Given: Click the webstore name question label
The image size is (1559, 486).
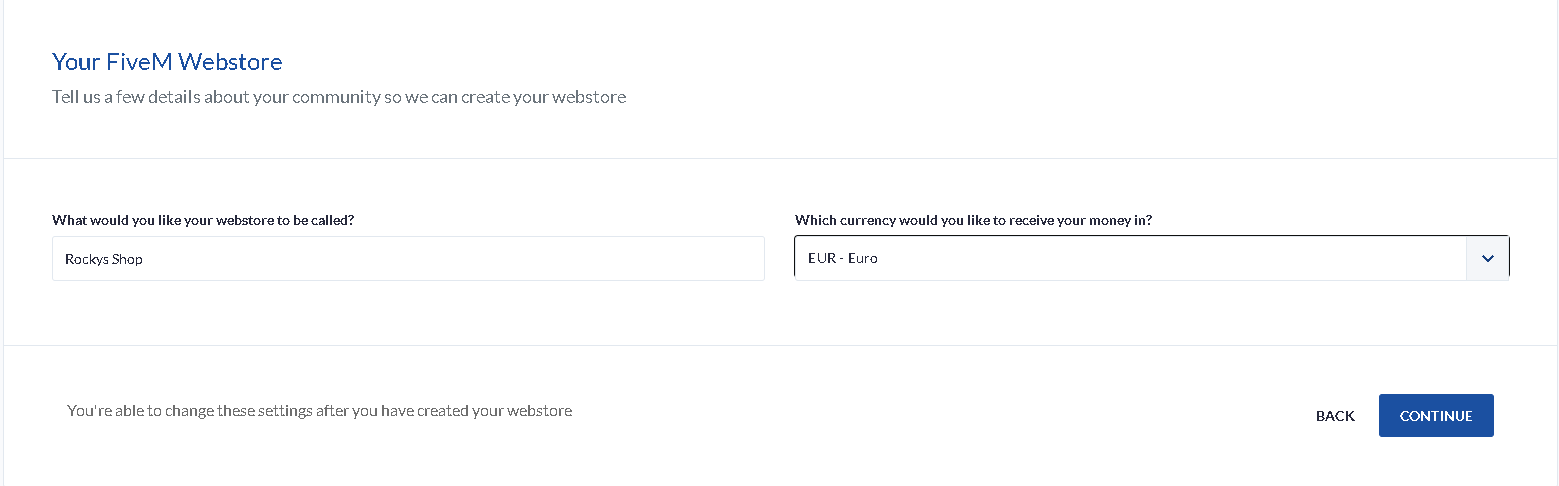Looking at the screenshot, I should [x=203, y=220].
